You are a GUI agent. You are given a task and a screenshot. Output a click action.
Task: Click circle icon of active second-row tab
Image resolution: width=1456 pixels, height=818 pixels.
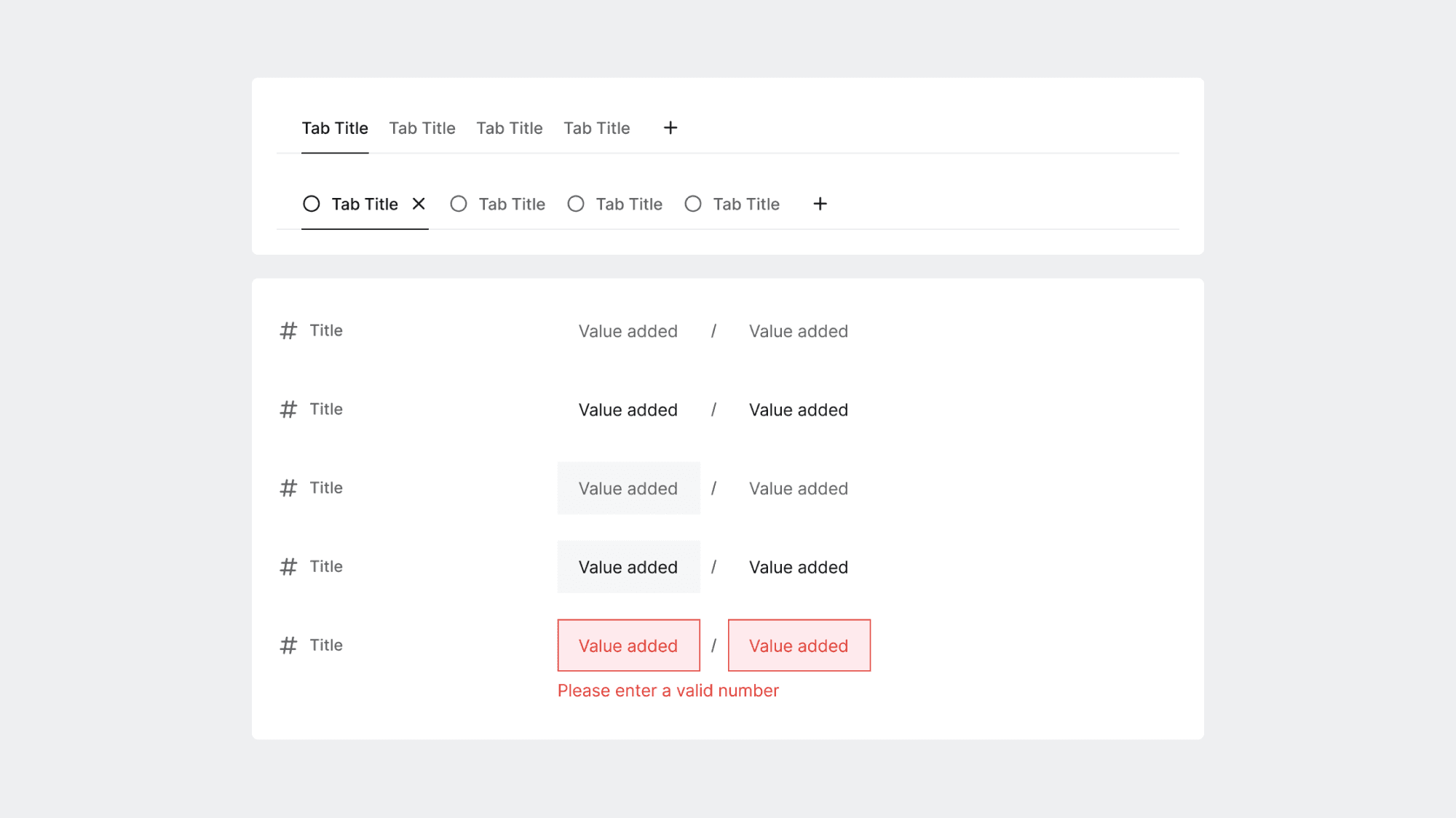(312, 204)
